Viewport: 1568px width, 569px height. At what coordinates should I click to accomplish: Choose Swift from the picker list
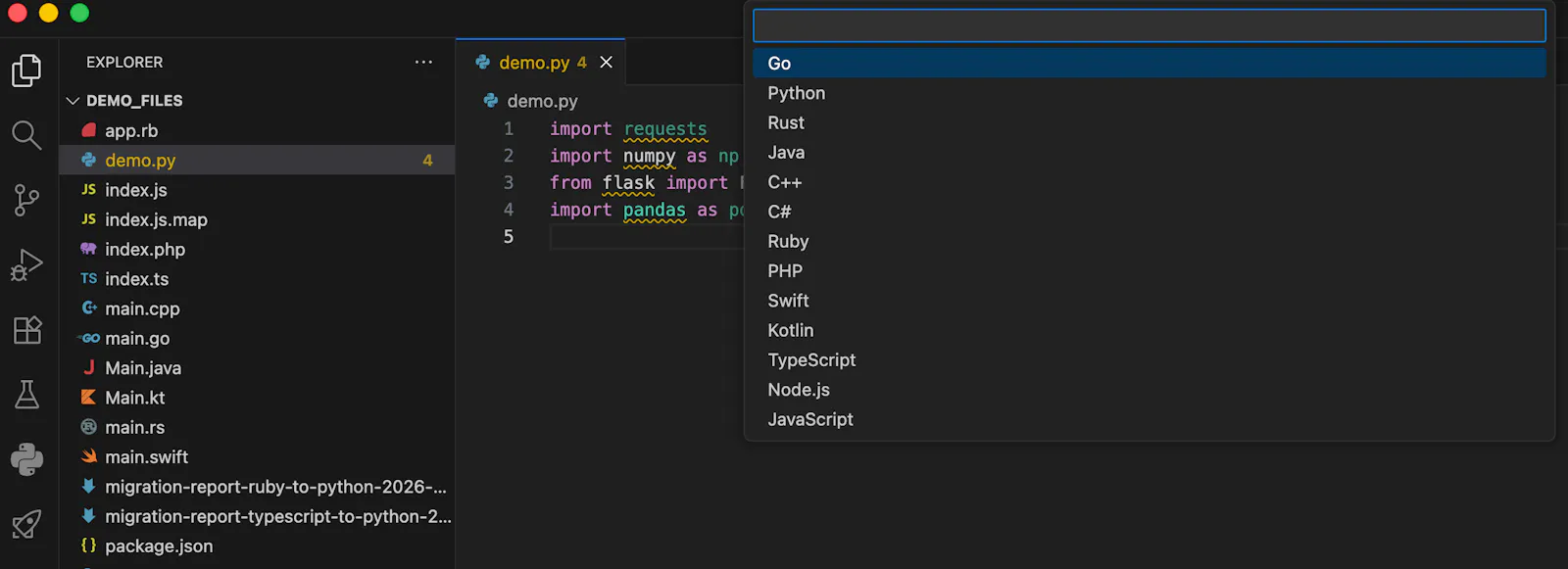click(1149, 301)
